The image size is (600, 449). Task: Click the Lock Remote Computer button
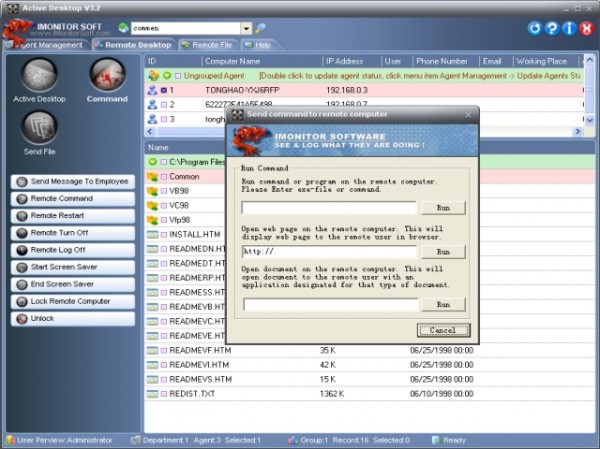pos(73,302)
